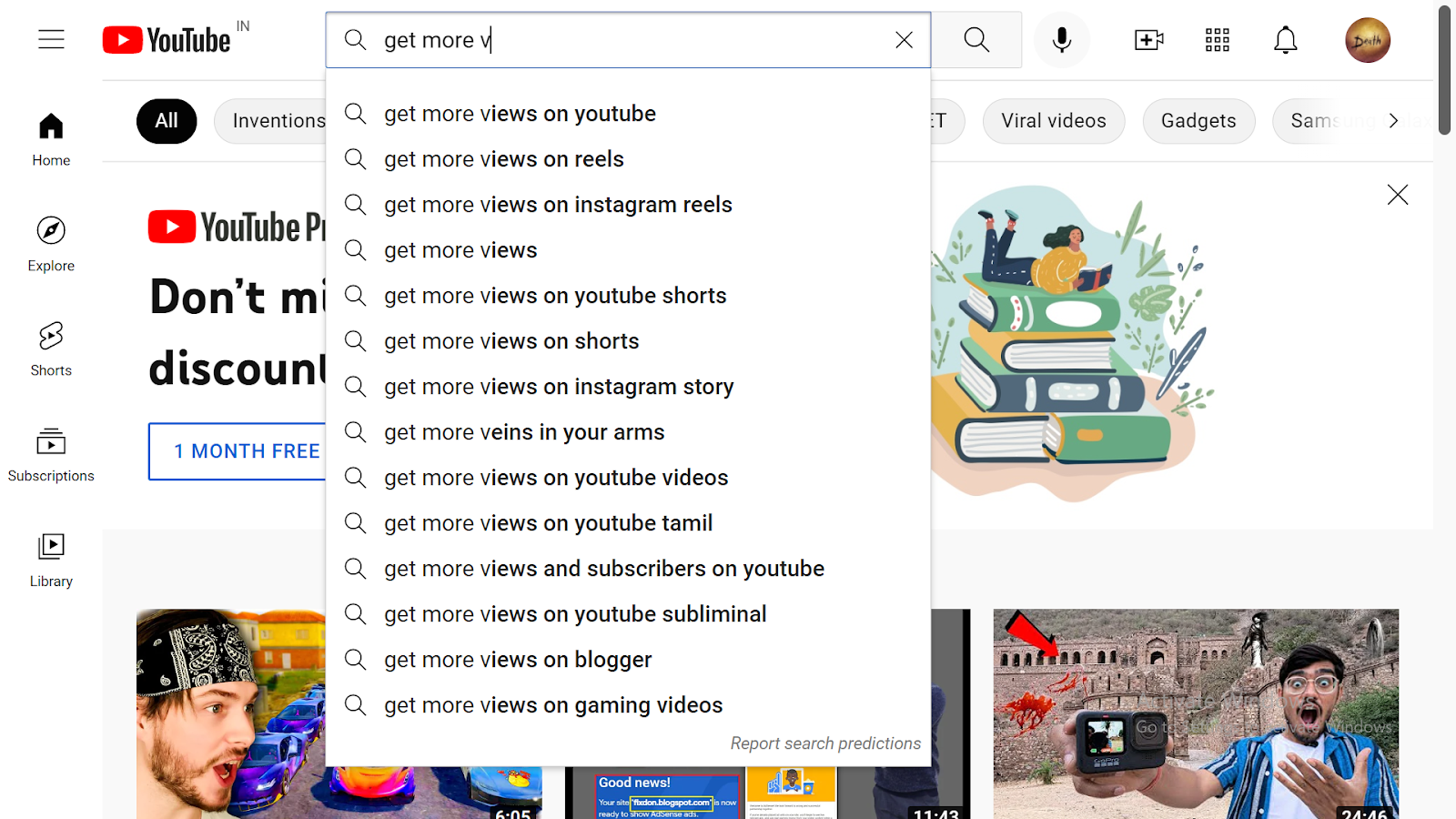Click the 1 MONTH FREE button

click(x=238, y=451)
